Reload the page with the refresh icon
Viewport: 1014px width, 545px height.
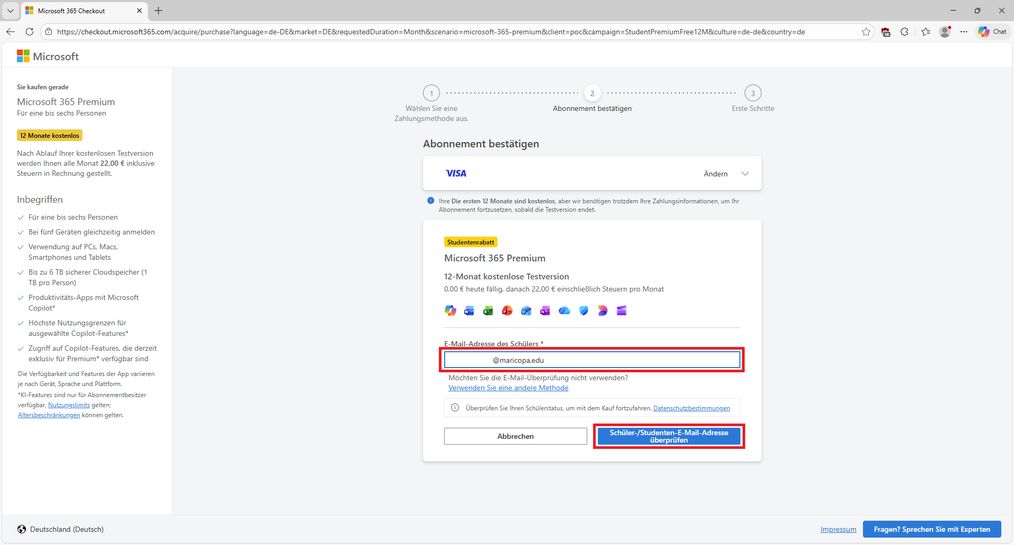pos(29,32)
